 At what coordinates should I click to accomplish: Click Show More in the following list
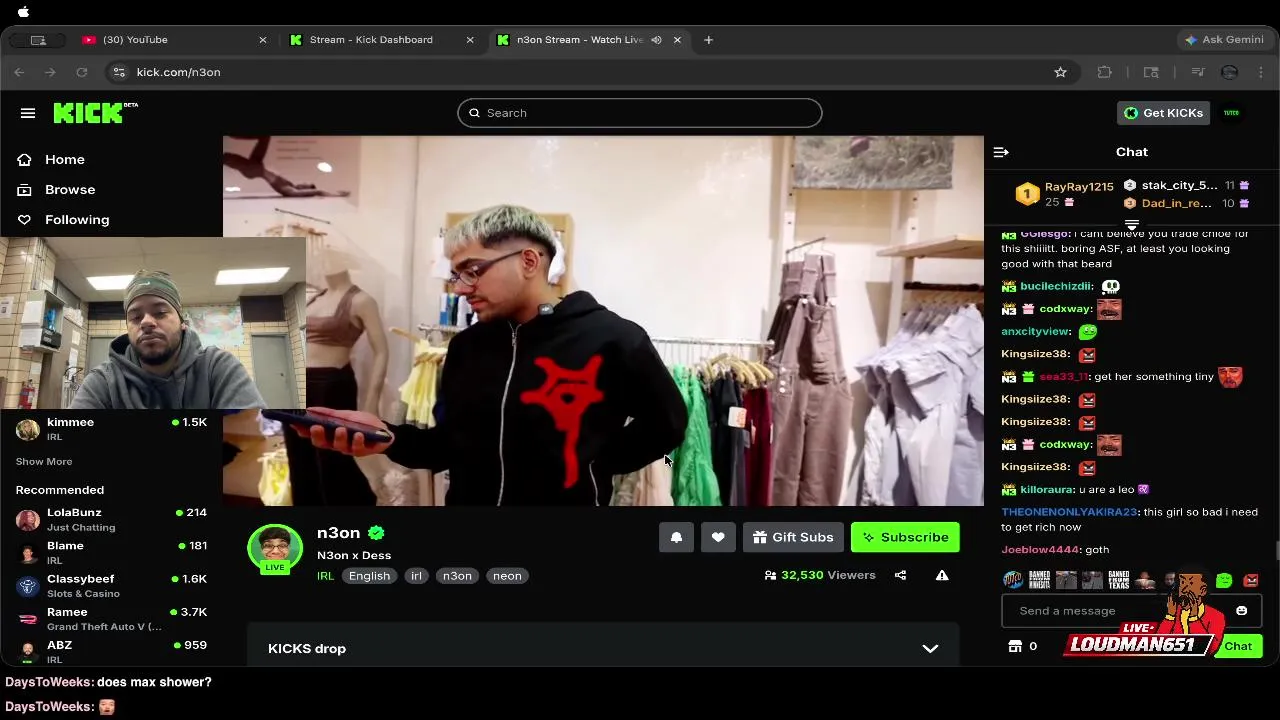click(x=44, y=462)
